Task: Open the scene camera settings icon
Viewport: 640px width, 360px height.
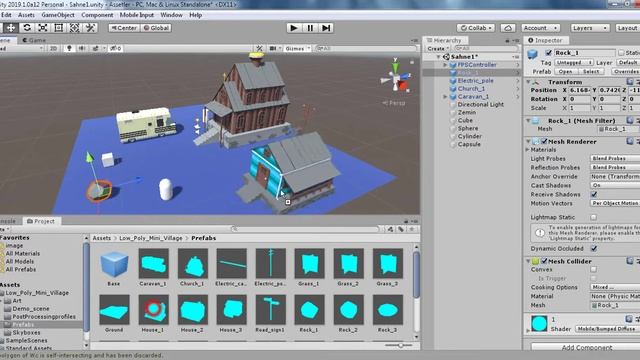Action: (273, 48)
